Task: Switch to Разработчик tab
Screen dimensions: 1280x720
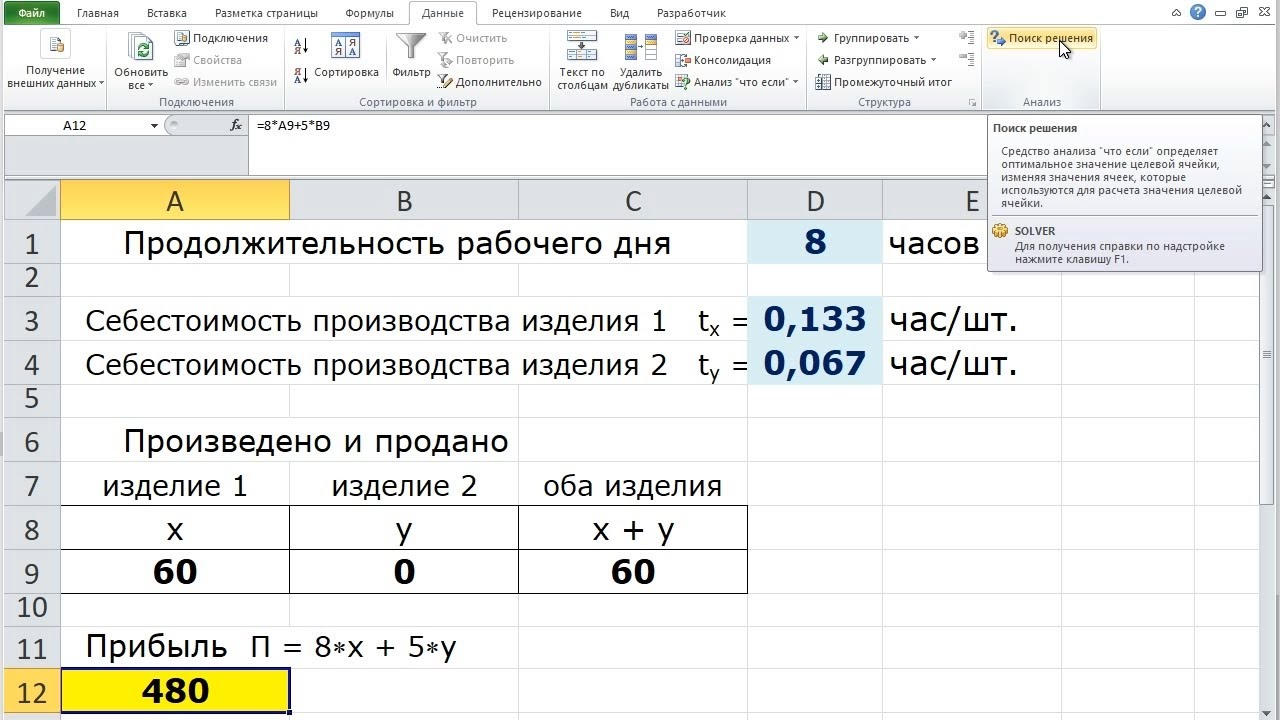Action: pyautogui.click(x=691, y=13)
